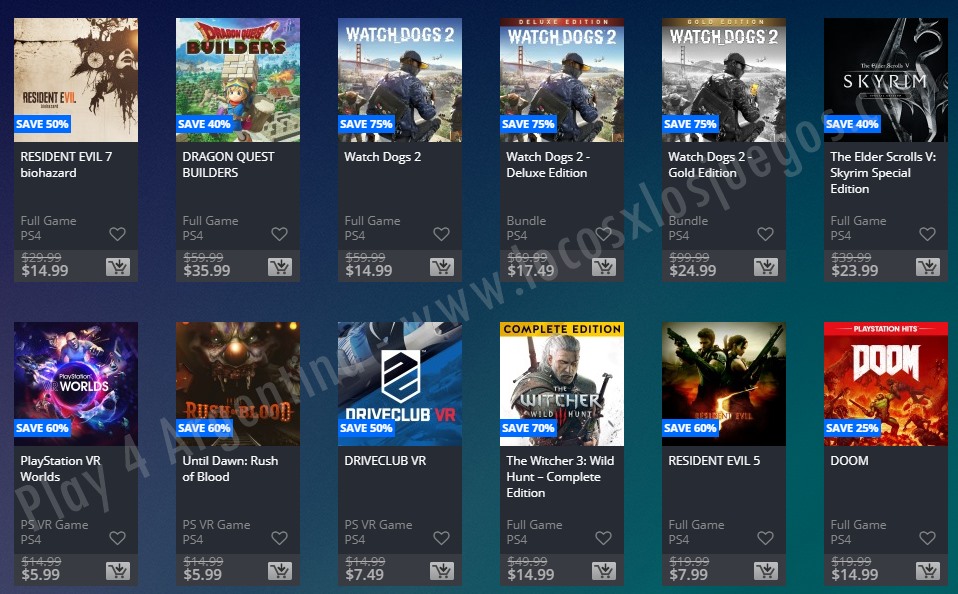This screenshot has width=958, height=594.
Task: Add PlayStation VR Worlds to cart
Action: coord(118,571)
